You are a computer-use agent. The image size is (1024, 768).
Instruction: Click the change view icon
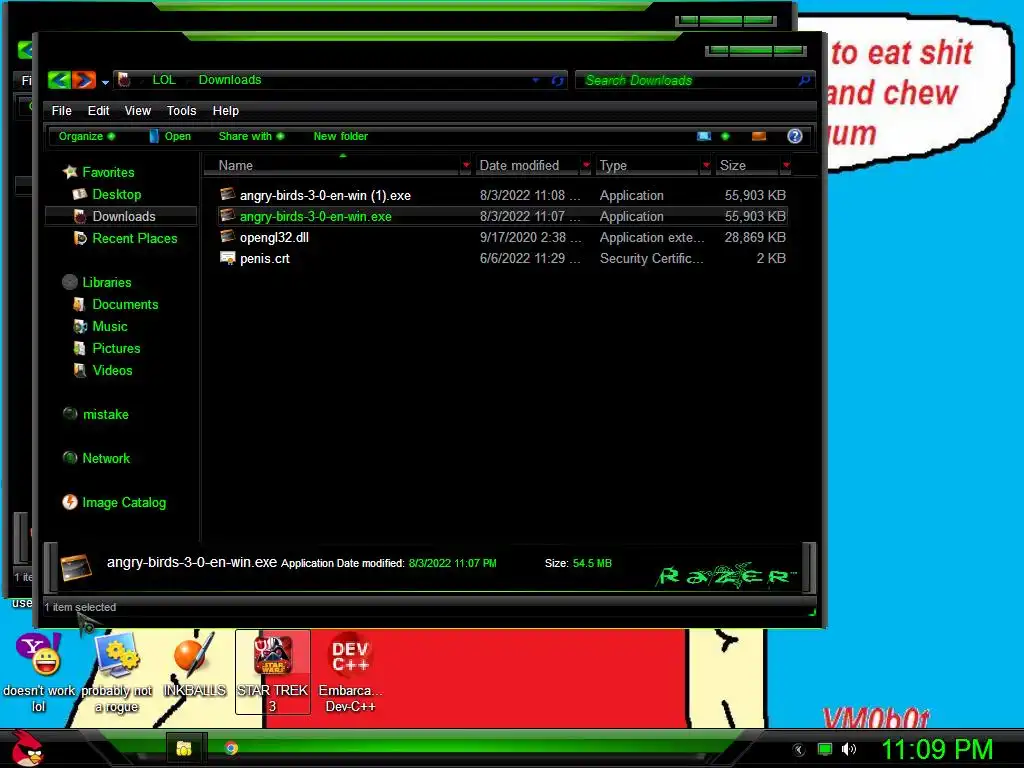click(x=703, y=136)
